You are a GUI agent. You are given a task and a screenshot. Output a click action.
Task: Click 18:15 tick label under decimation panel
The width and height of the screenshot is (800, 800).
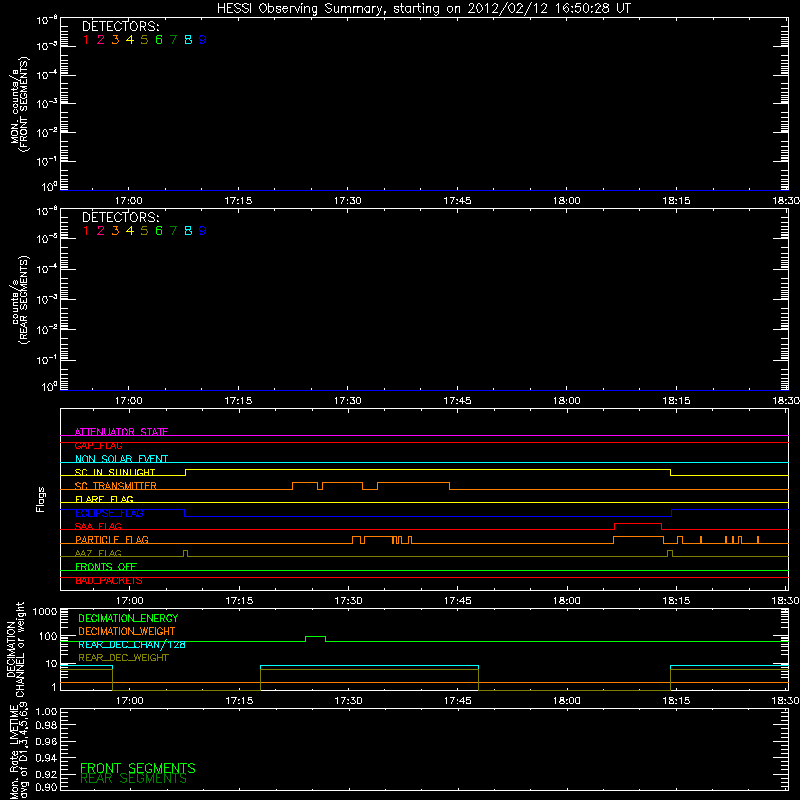click(x=677, y=701)
